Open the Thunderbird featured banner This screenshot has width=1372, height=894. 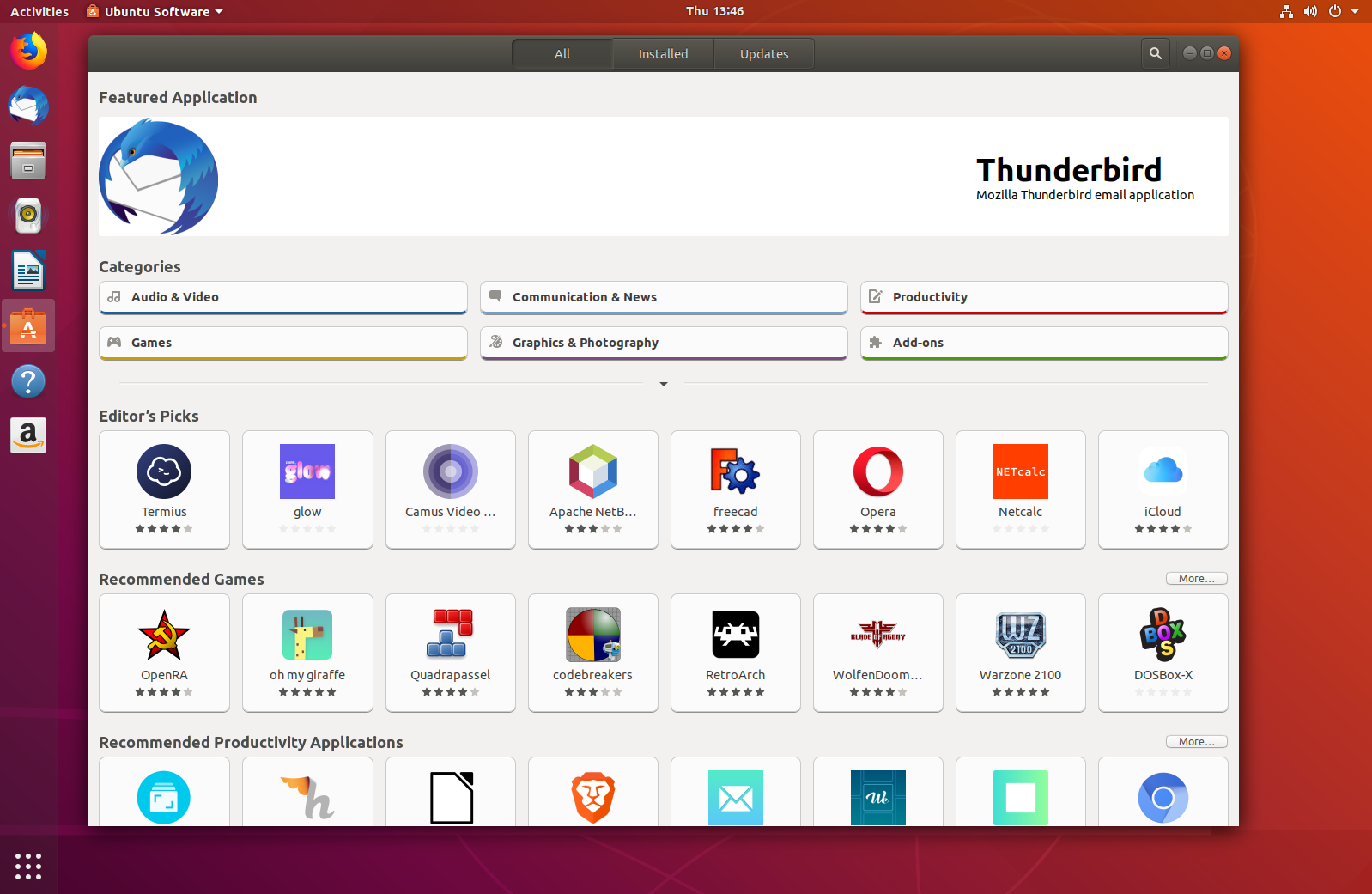tap(664, 176)
